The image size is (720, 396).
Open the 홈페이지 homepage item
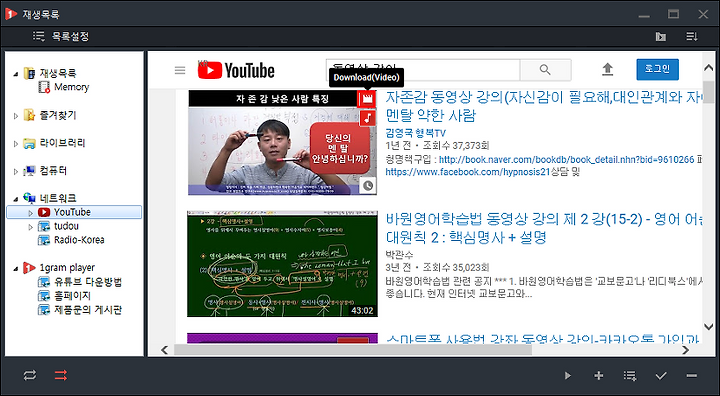64,296
